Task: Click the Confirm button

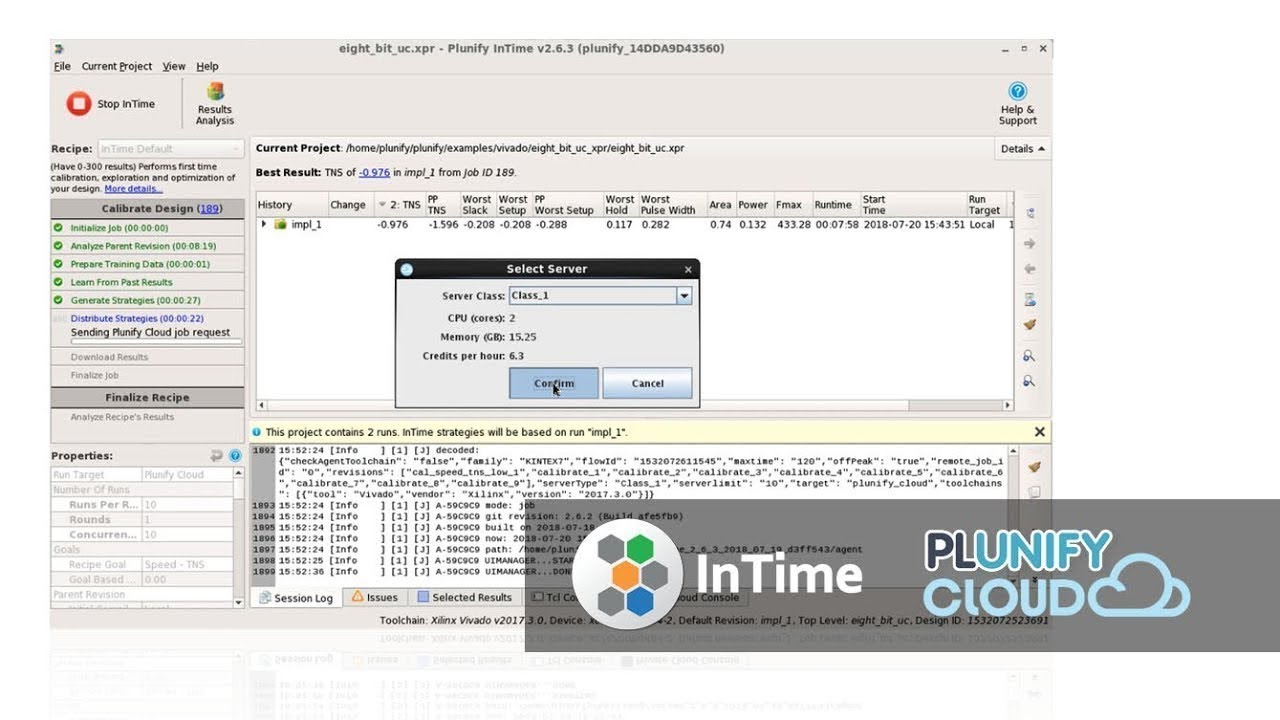Action: 554,383
